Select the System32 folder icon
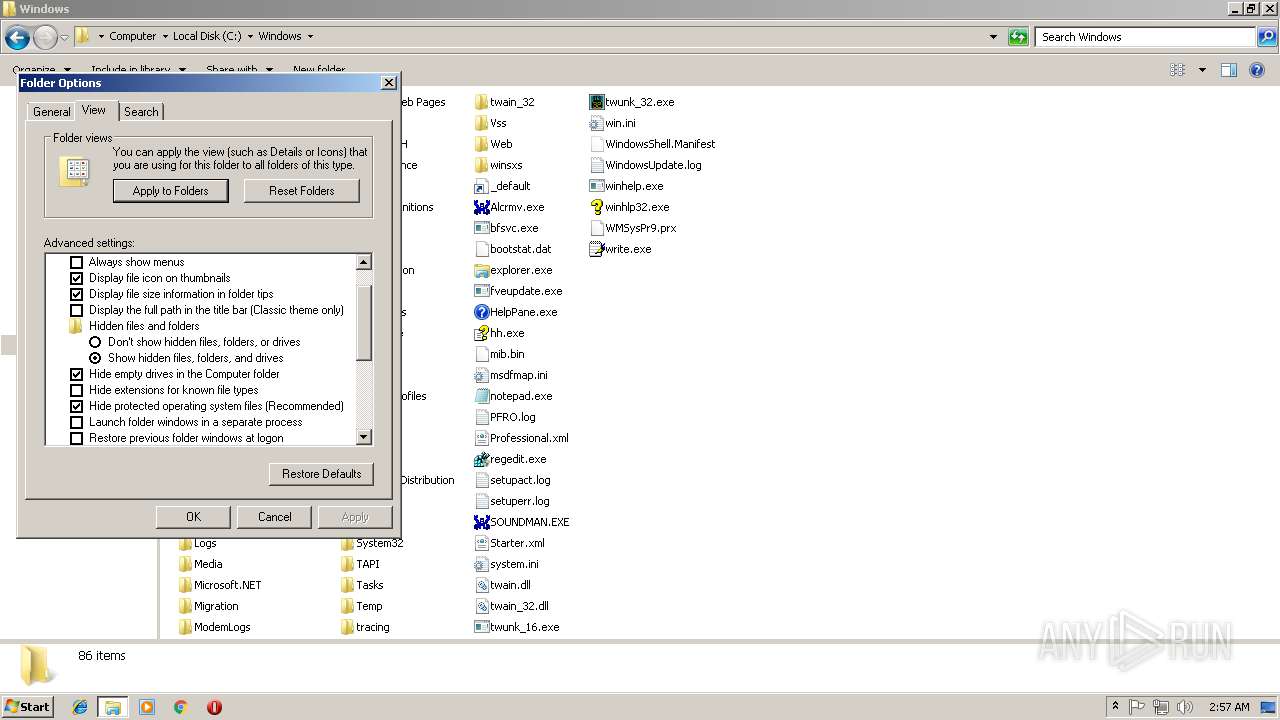1280x720 pixels. (347, 543)
